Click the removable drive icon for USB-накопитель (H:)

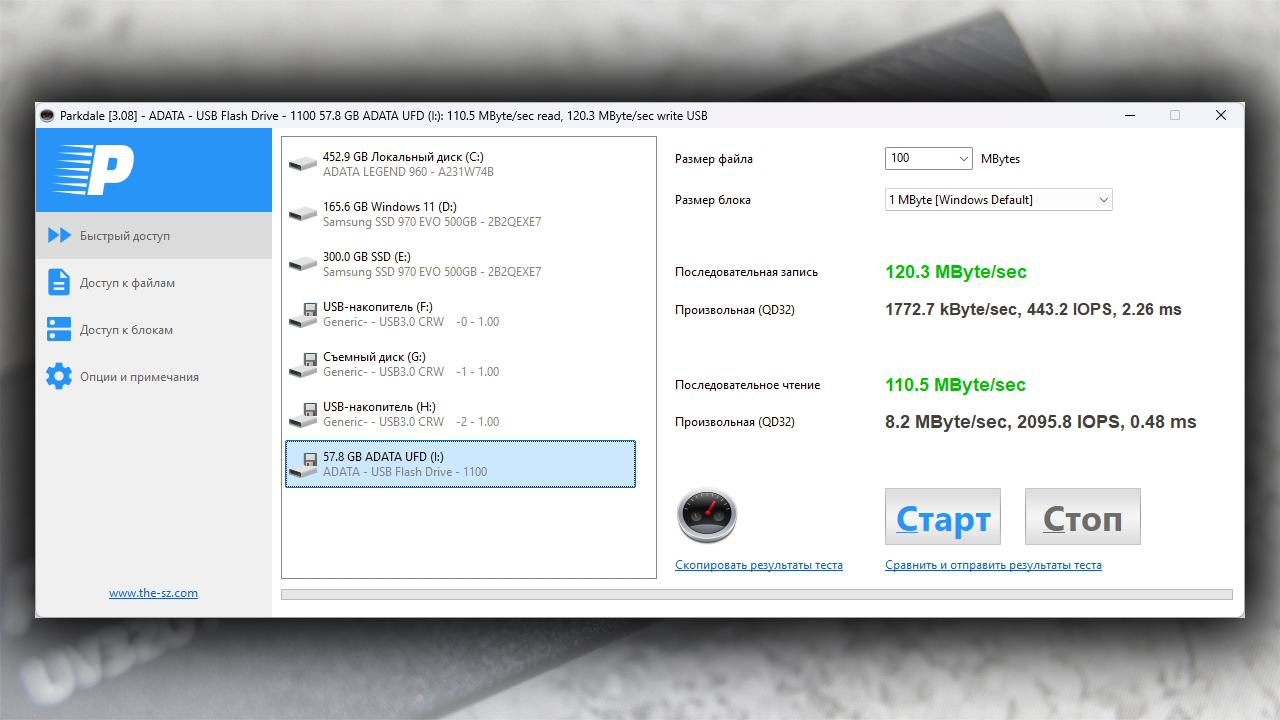[302, 414]
